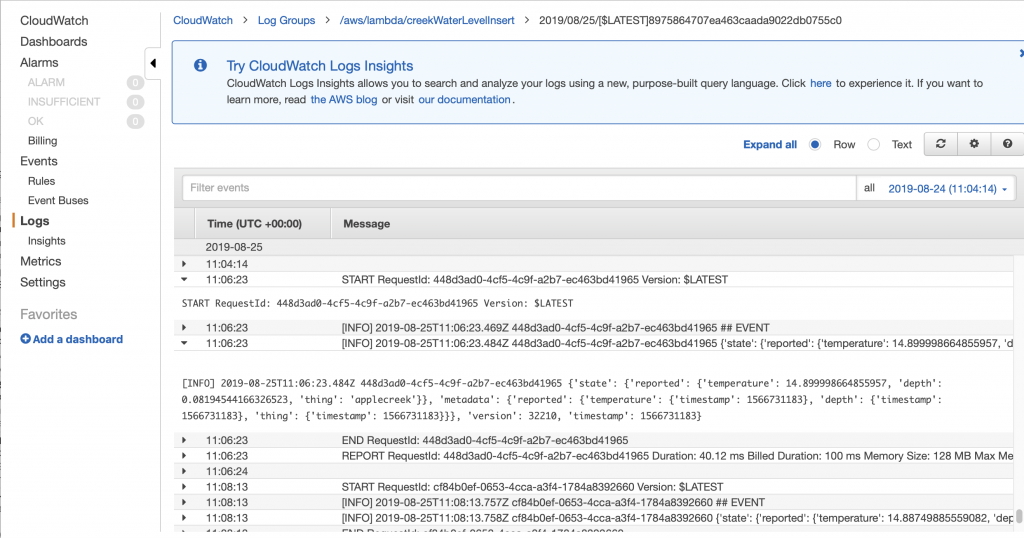This screenshot has height=538, width=1024.
Task: Open /aws/lambda/creekWaterLevelInsert breadcrumb link
Action: [427, 20]
